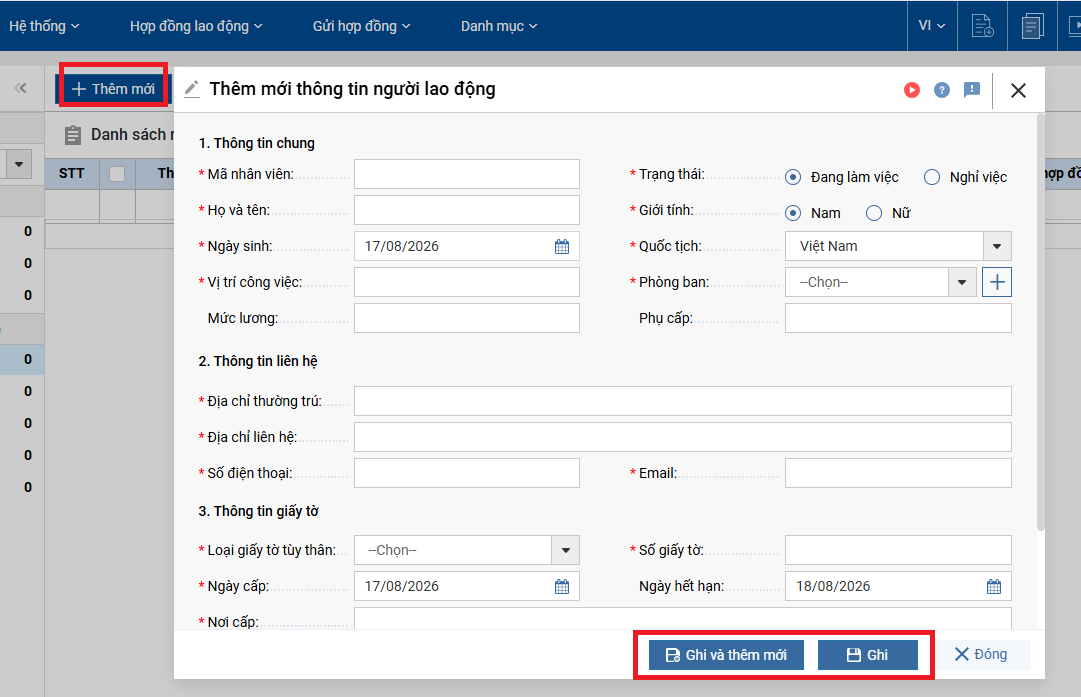Click the red video tutorial play icon
Image resolution: width=1081 pixels, height=697 pixels.
tap(911, 90)
